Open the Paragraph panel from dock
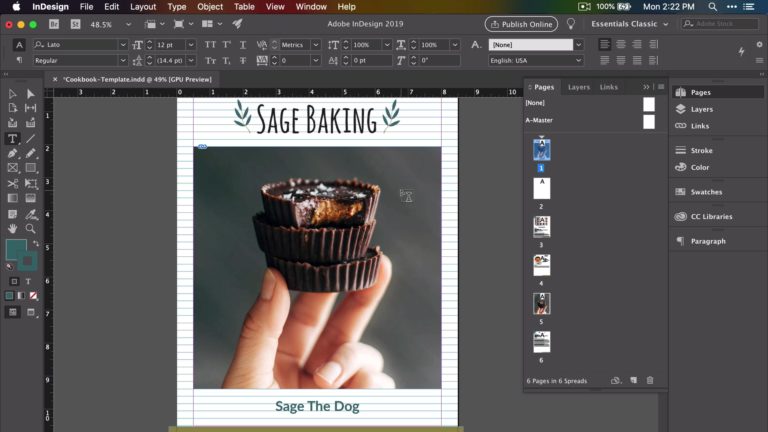The width and height of the screenshot is (768, 432). pyautogui.click(x=708, y=241)
